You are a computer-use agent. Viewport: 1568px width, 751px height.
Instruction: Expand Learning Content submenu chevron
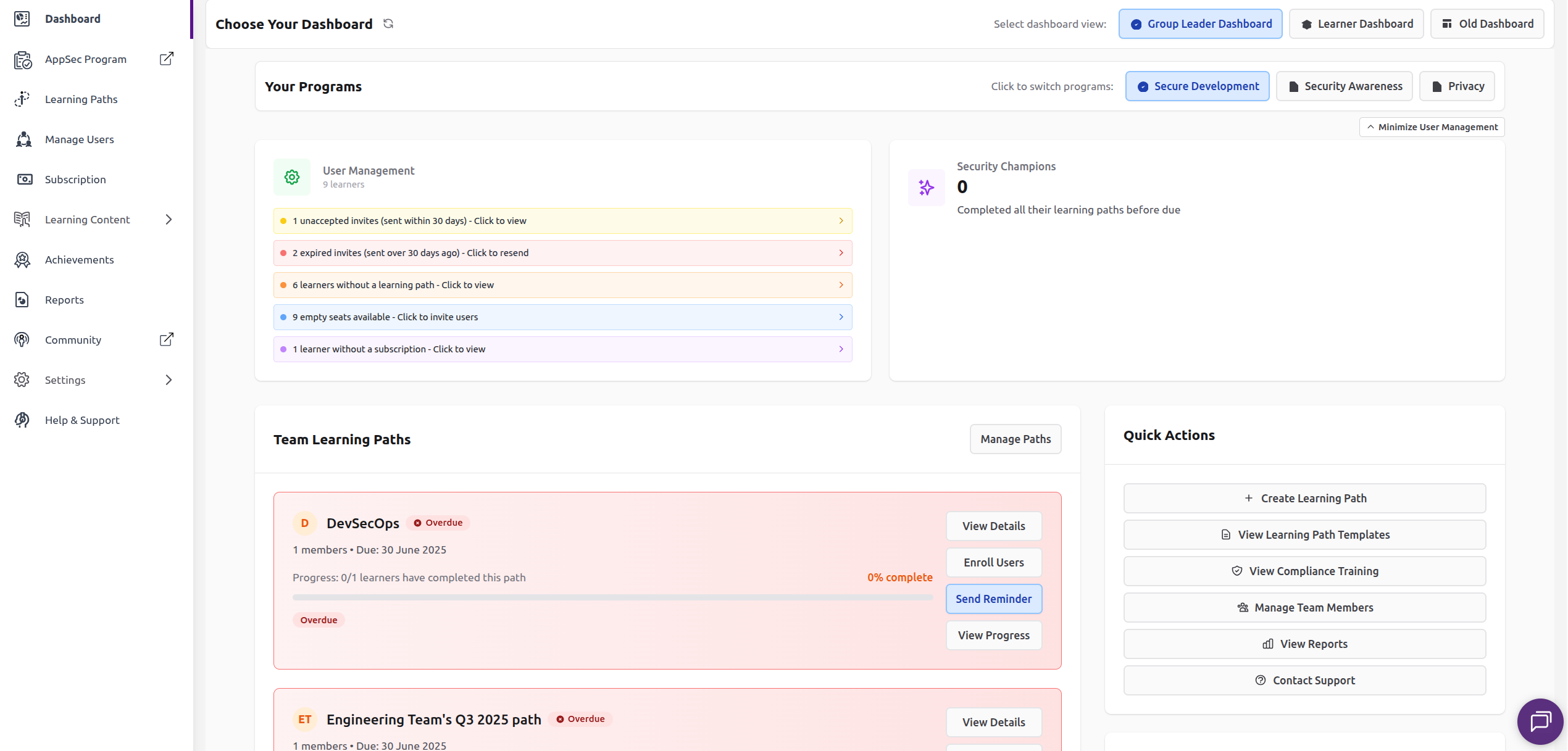169,220
